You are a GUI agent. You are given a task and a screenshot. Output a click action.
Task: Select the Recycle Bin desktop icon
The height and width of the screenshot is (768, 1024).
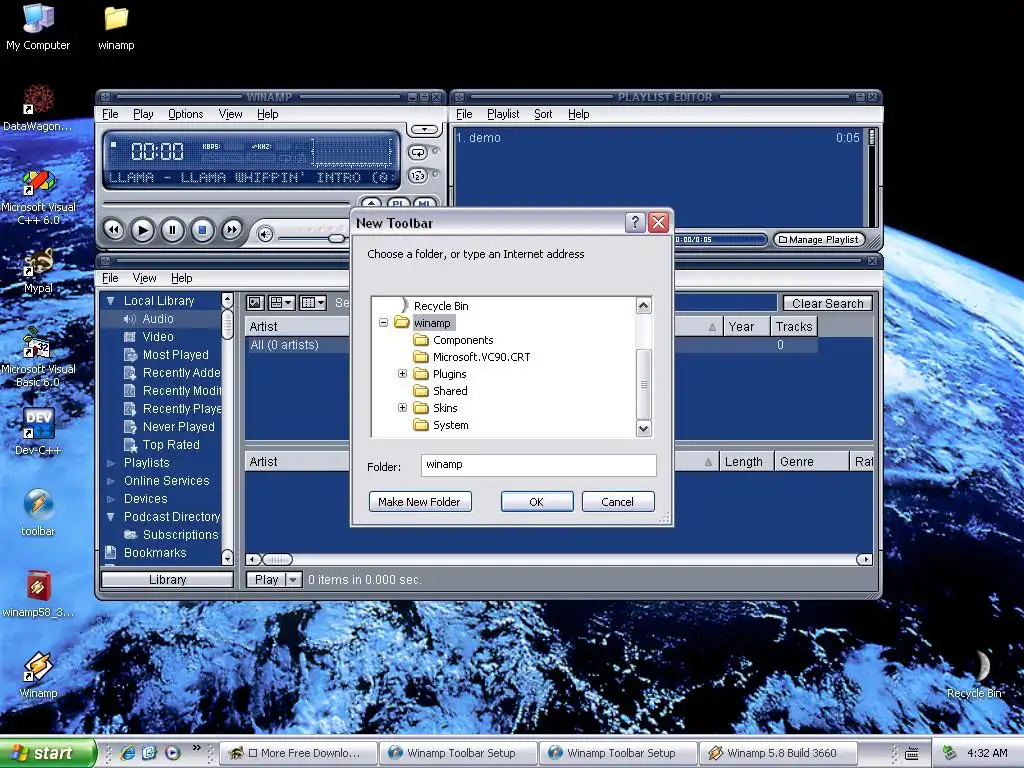click(974, 675)
